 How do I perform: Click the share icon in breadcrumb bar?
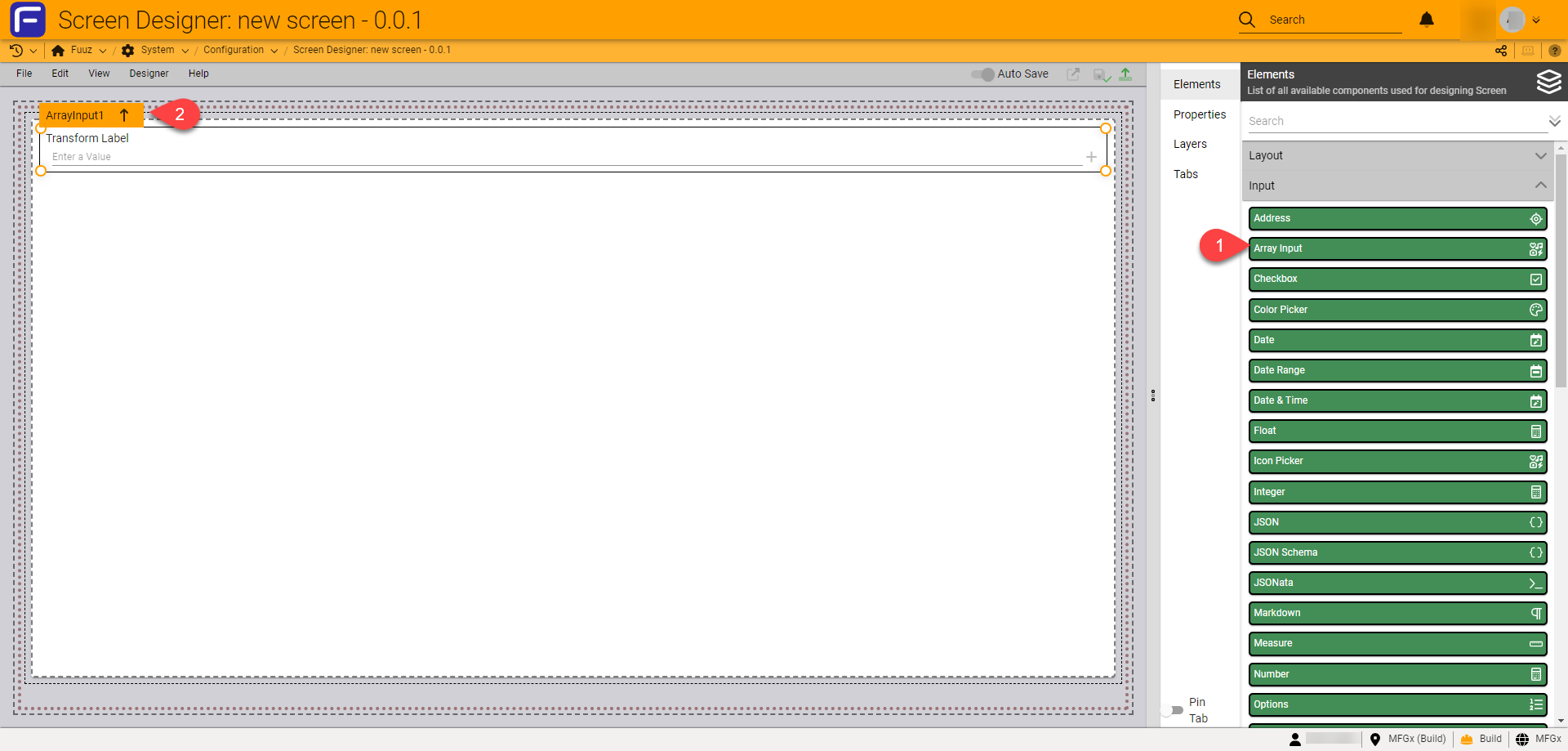click(1501, 51)
